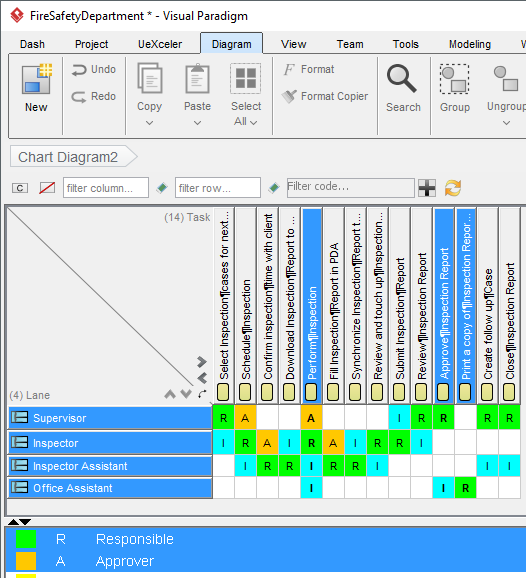Open the Ungroup dropdown chevron
The height and width of the screenshot is (578, 526).
pyautogui.click(x=506, y=123)
